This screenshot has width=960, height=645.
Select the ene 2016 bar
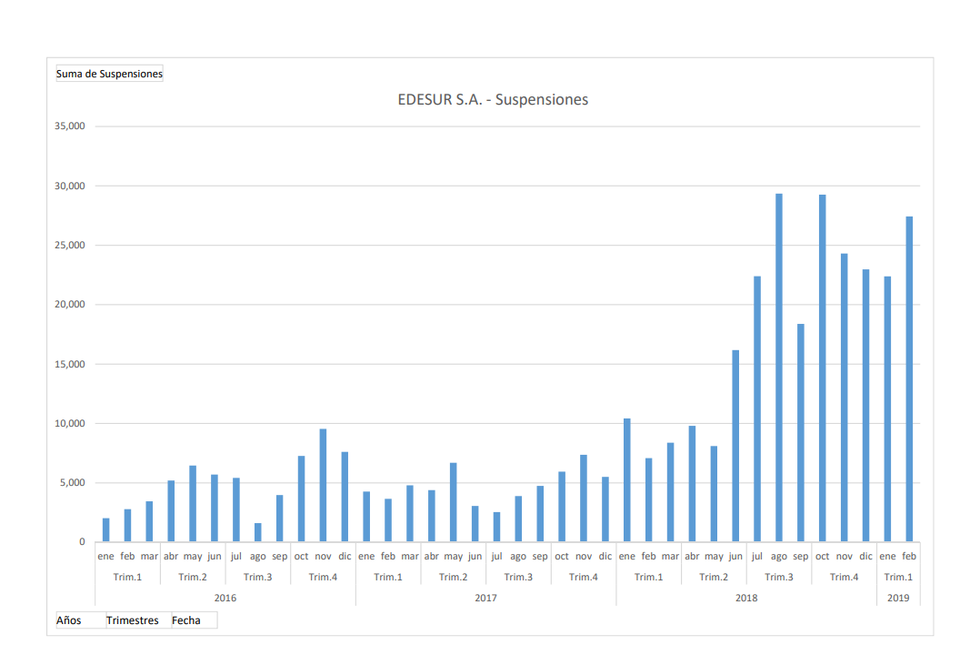click(x=106, y=530)
